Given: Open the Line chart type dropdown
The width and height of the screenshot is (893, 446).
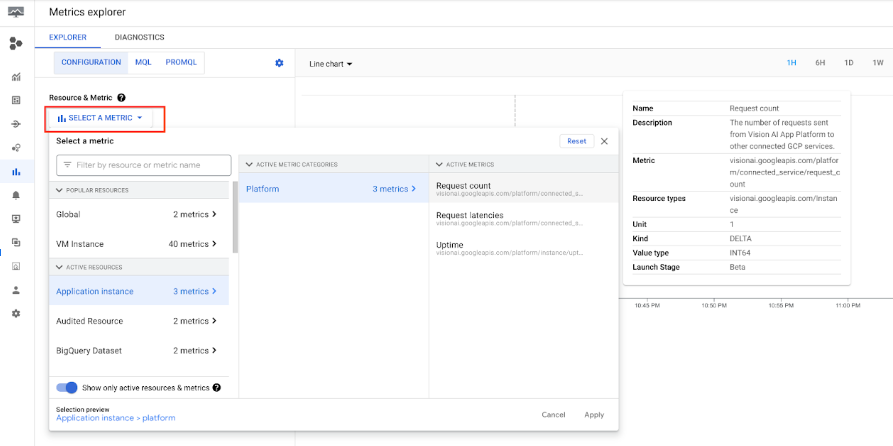Looking at the screenshot, I should (330, 64).
